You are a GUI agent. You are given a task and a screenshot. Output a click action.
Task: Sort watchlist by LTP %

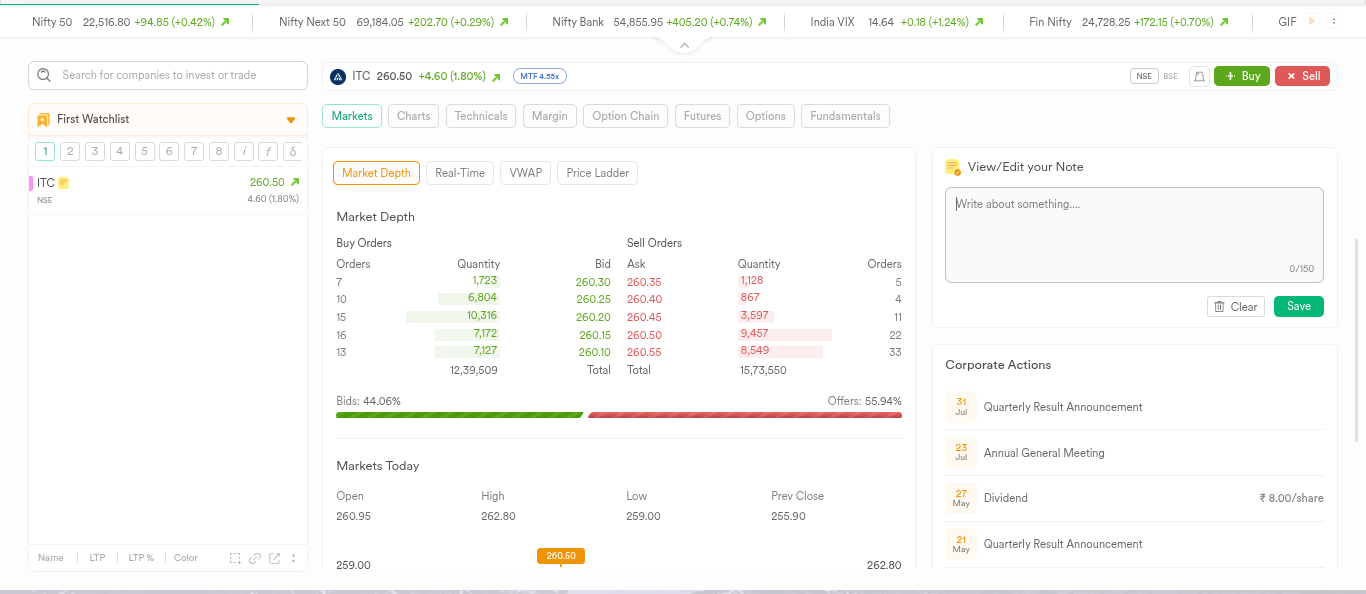click(141, 558)
